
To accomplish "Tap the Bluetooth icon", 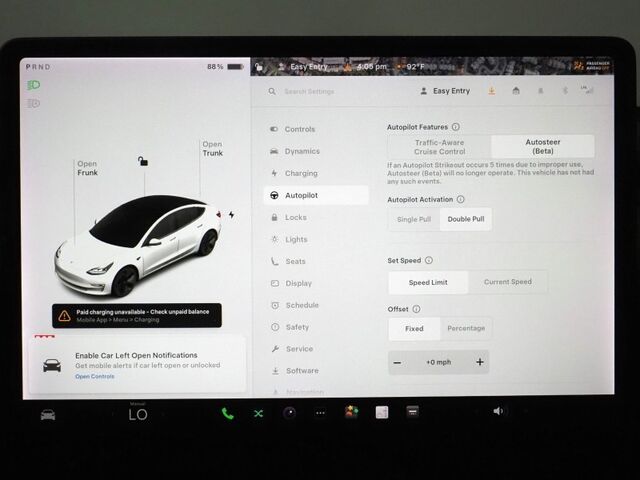I will pos(565,91).
